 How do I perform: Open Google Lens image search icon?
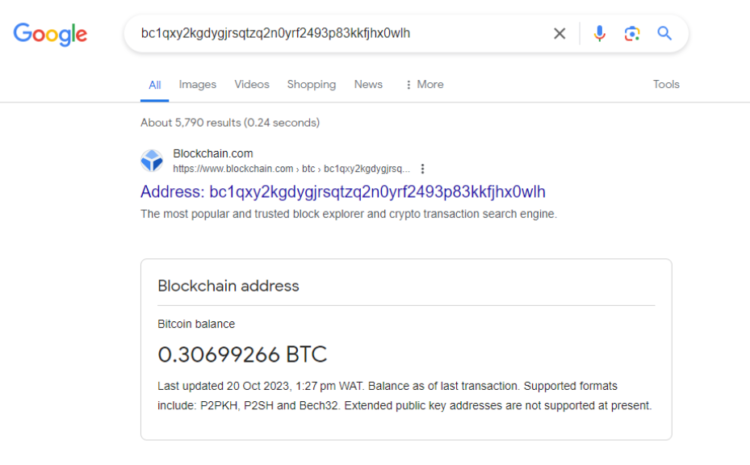tap(631, 33)
